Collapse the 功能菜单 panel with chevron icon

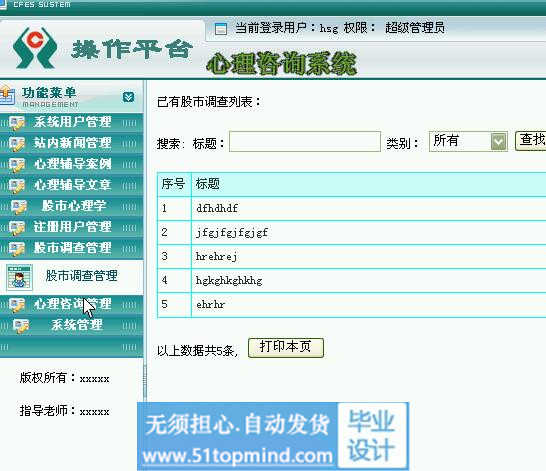(x=128, y=97)
